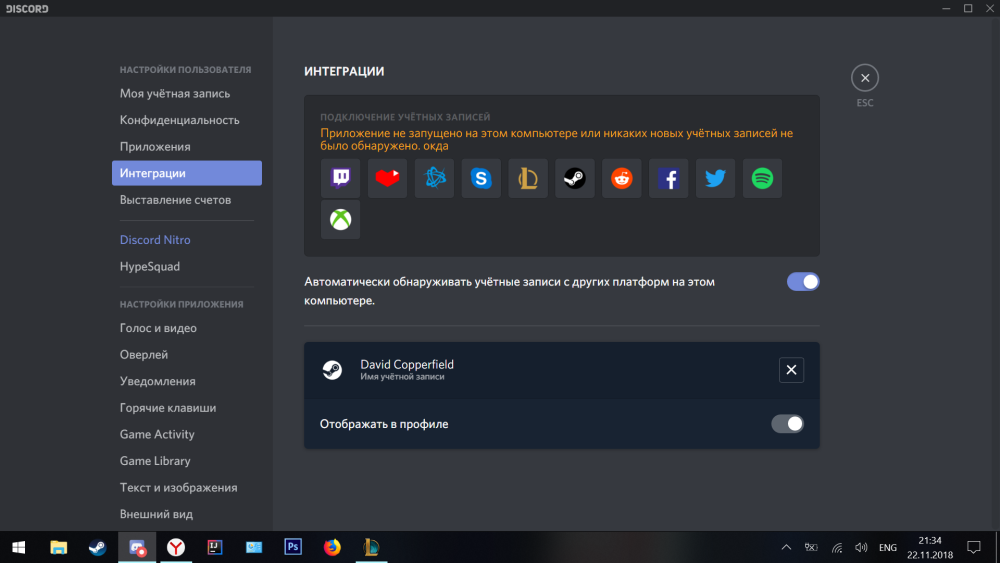Open 'Конфиденциальность' settings section
This screenshot has width=1000, height=563.
point(180,120)
